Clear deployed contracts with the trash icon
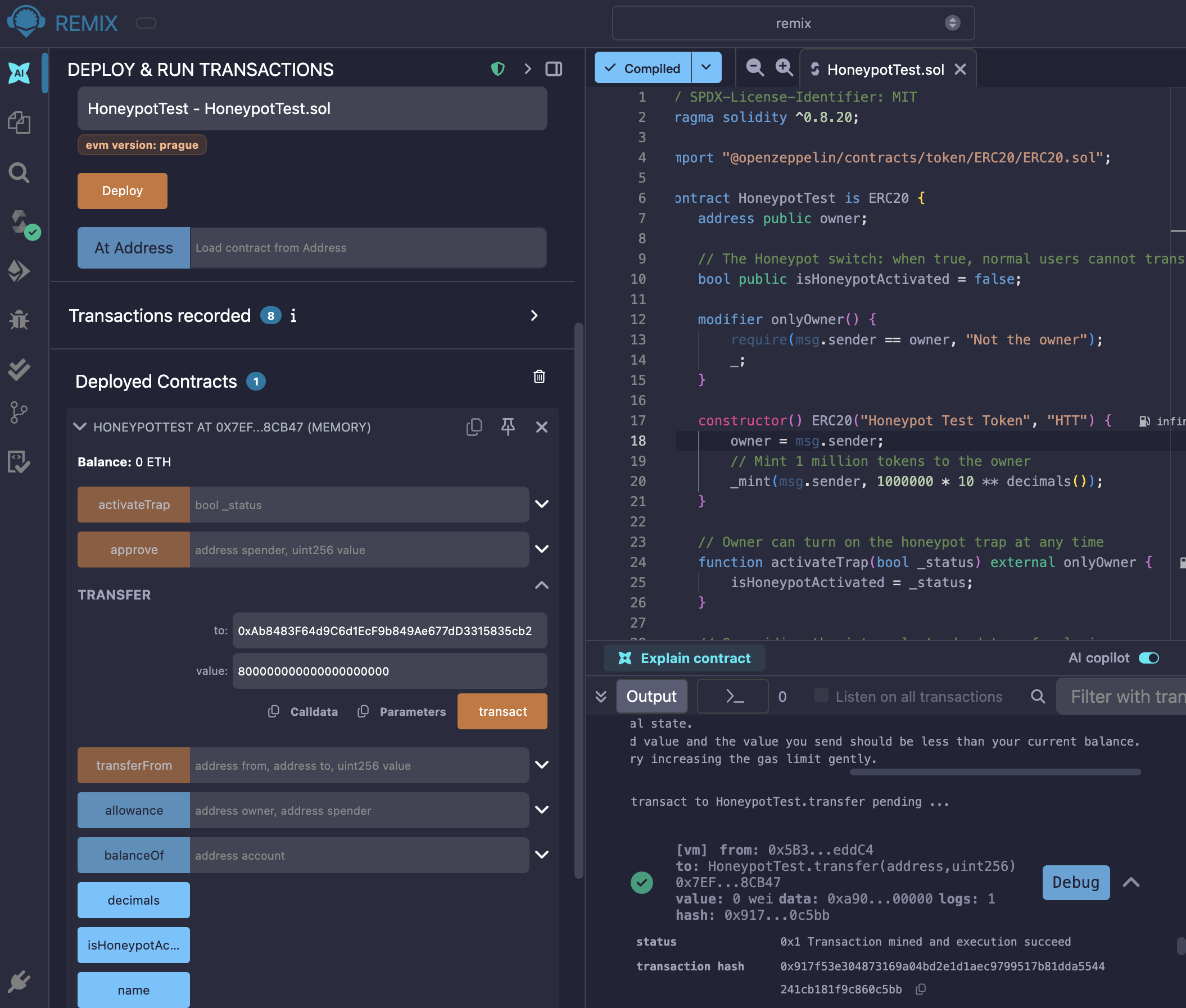 (x=539, y=376)
